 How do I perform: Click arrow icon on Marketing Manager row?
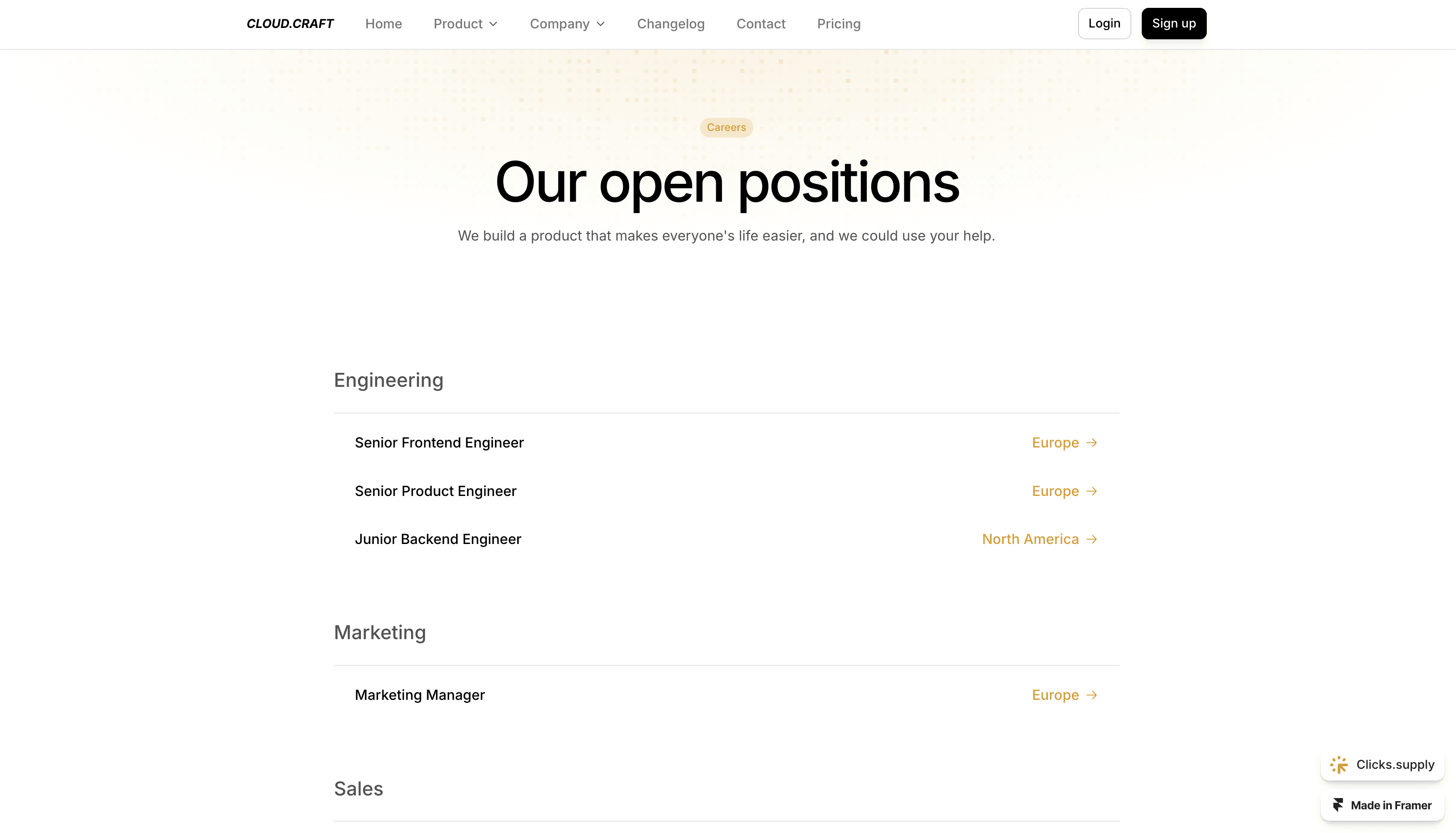(x=1092, y=695)
